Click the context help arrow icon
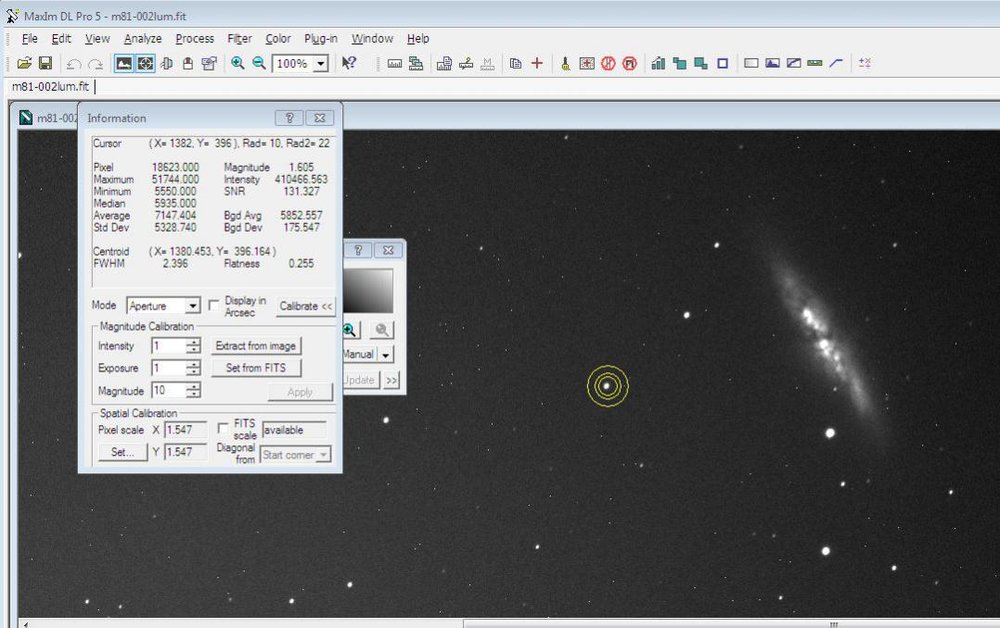Screen dimensions: 1000x628 pos(348,62)
